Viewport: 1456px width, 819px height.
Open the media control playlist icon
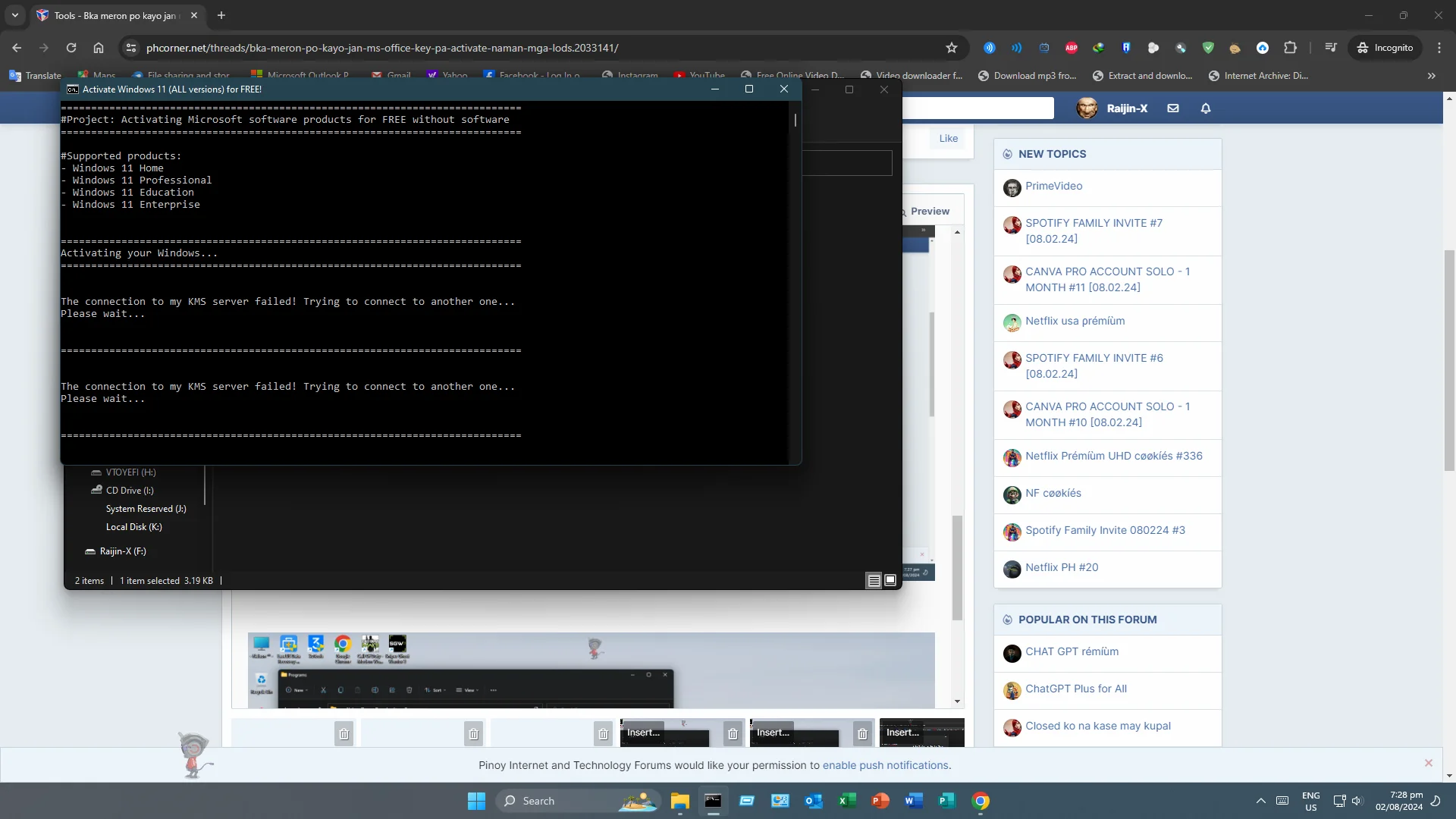[1330, 48]
